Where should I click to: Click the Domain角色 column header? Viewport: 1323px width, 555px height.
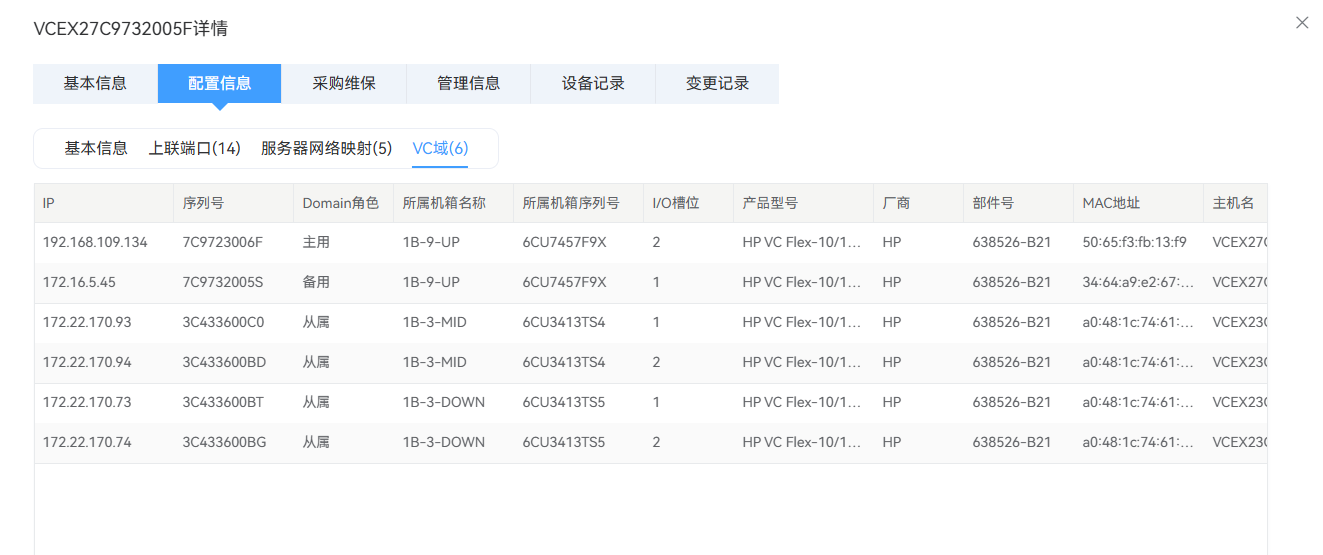coord(343,203)
